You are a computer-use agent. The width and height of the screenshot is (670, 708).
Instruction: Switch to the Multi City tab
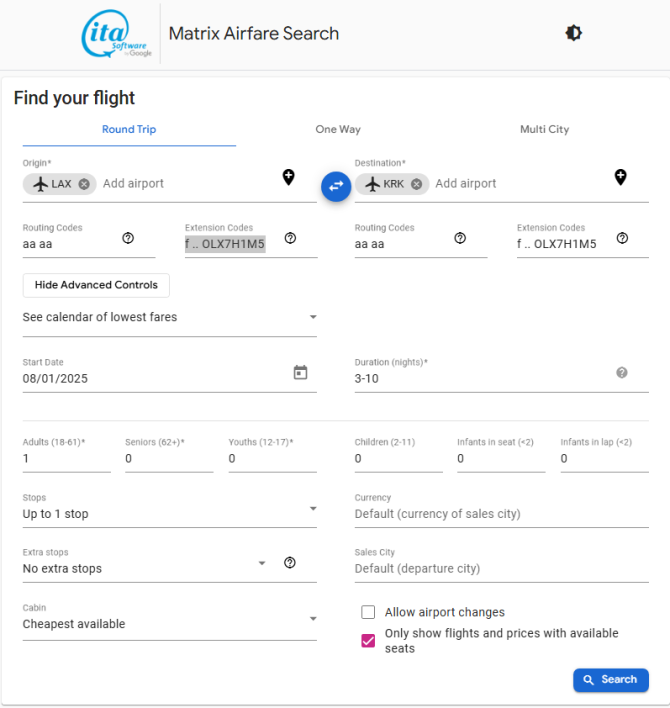click(544, 130)
